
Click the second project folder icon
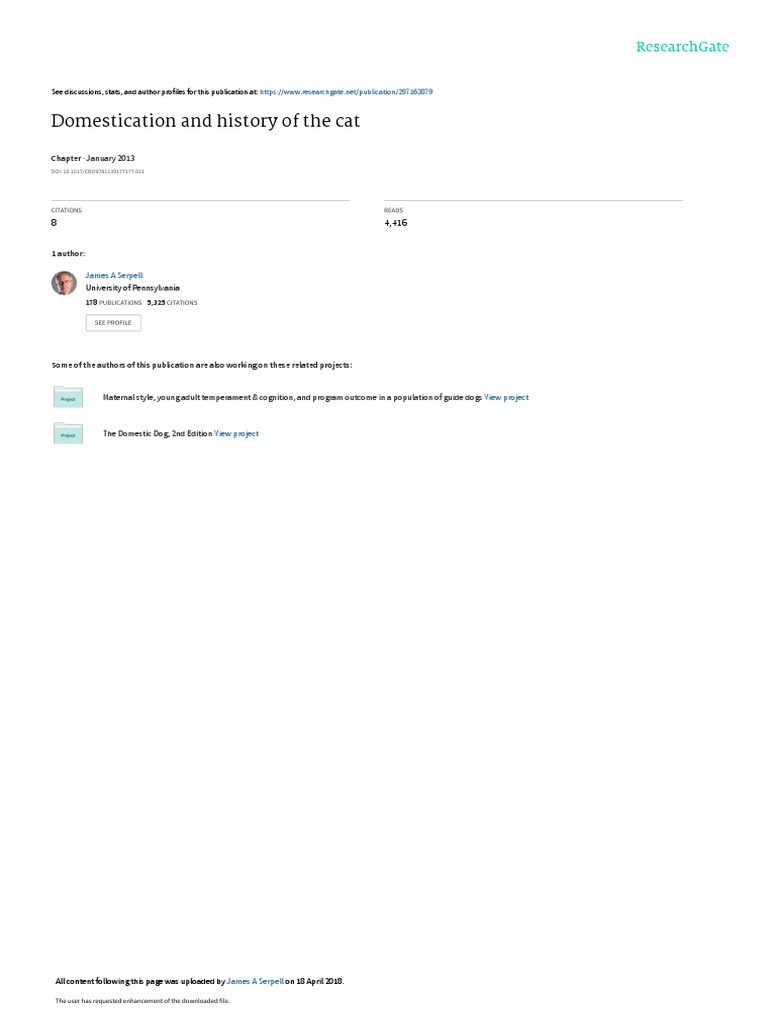click(68, 433)
